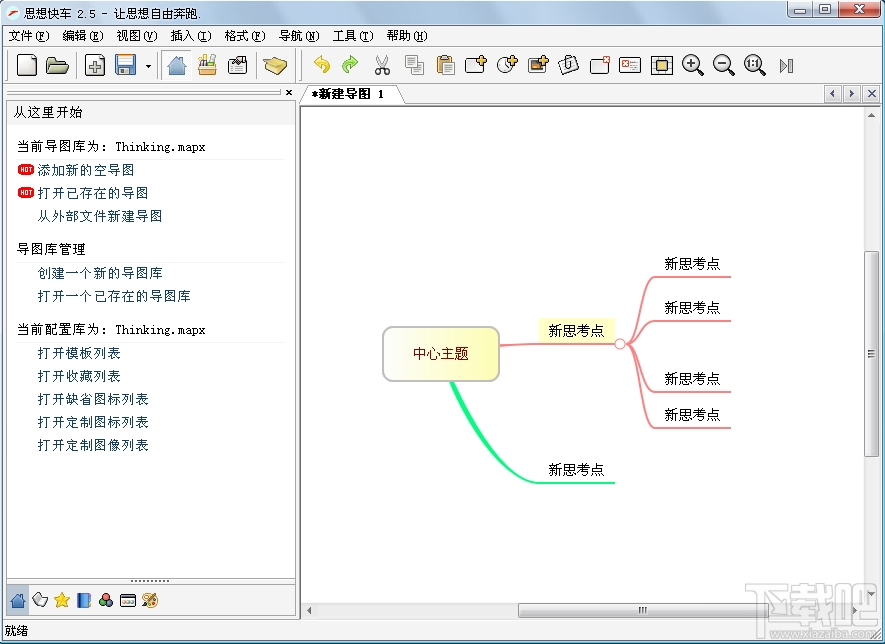885x644 pixels.
Task: Click 打开定制图标列表 link
Action: (x=93, y=422)
